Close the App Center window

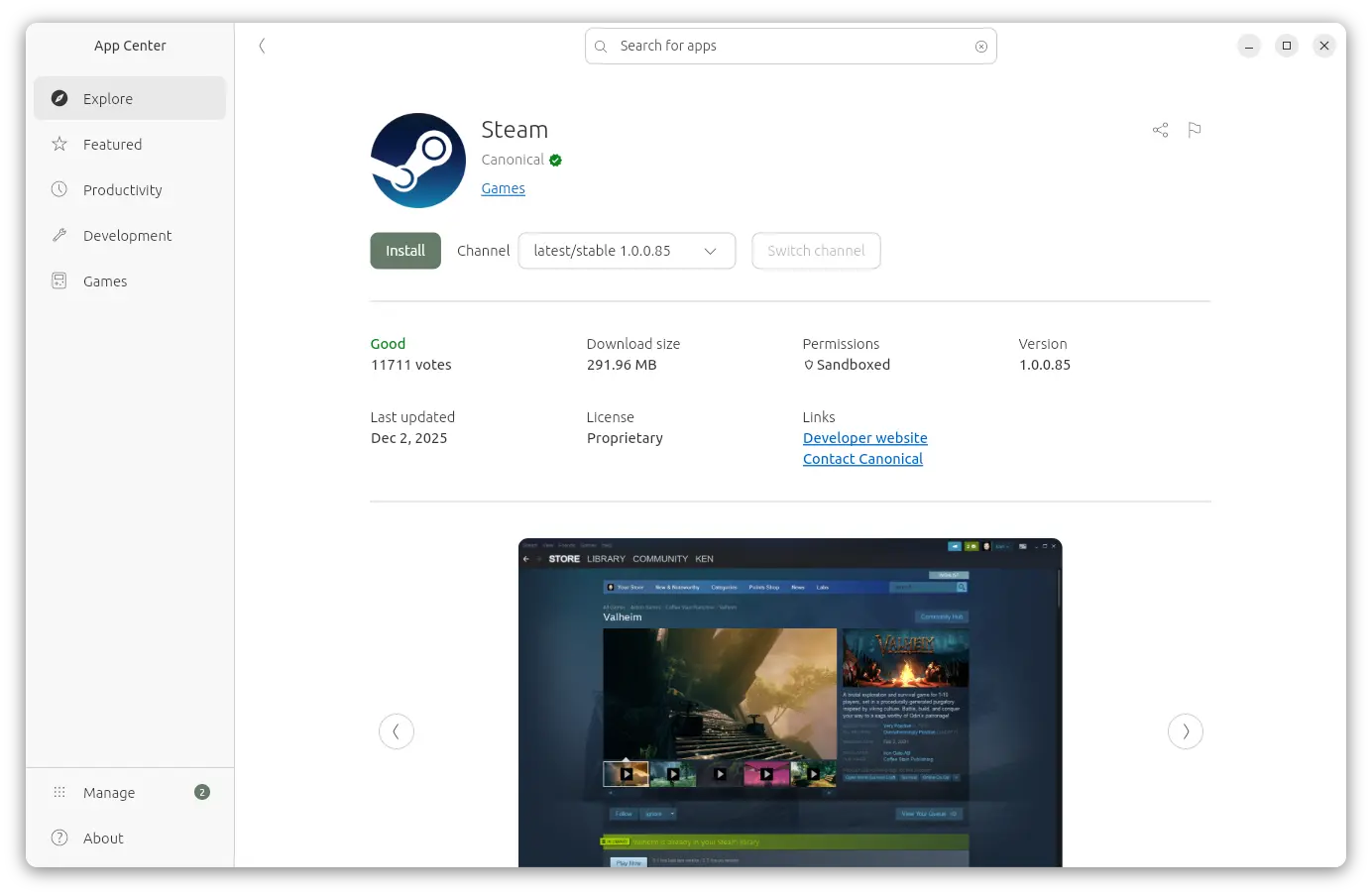tap(1324, 46)
